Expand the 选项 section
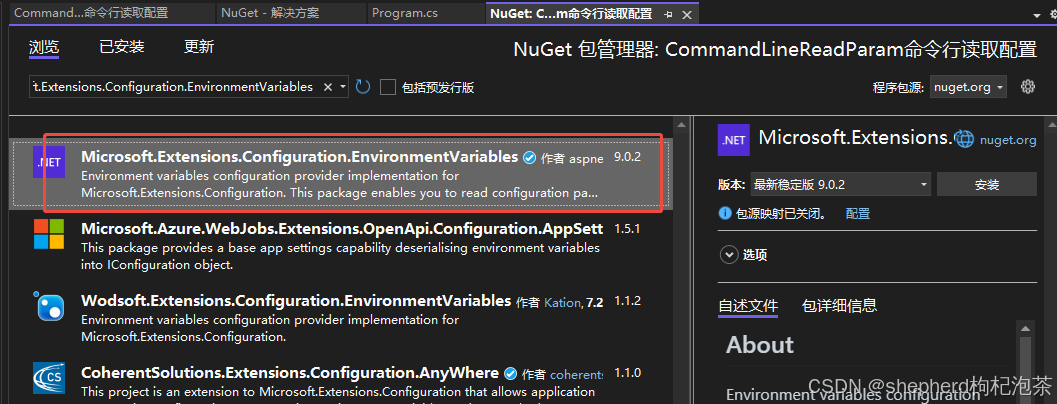This screenshot has height=404, width=1057. tap(729, 255)
